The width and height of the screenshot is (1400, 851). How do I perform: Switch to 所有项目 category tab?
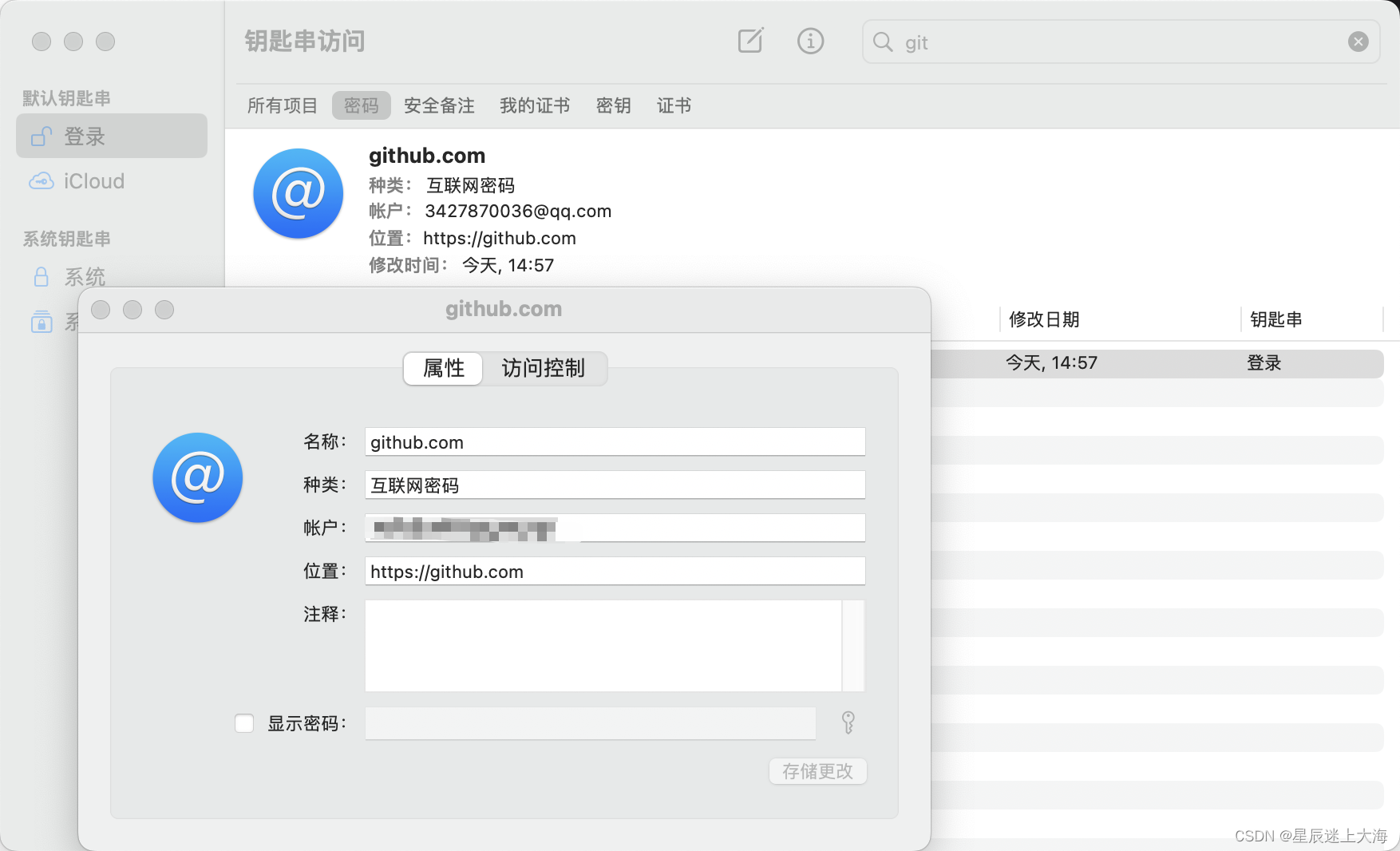pyautogui.click(x=283, y=105)
